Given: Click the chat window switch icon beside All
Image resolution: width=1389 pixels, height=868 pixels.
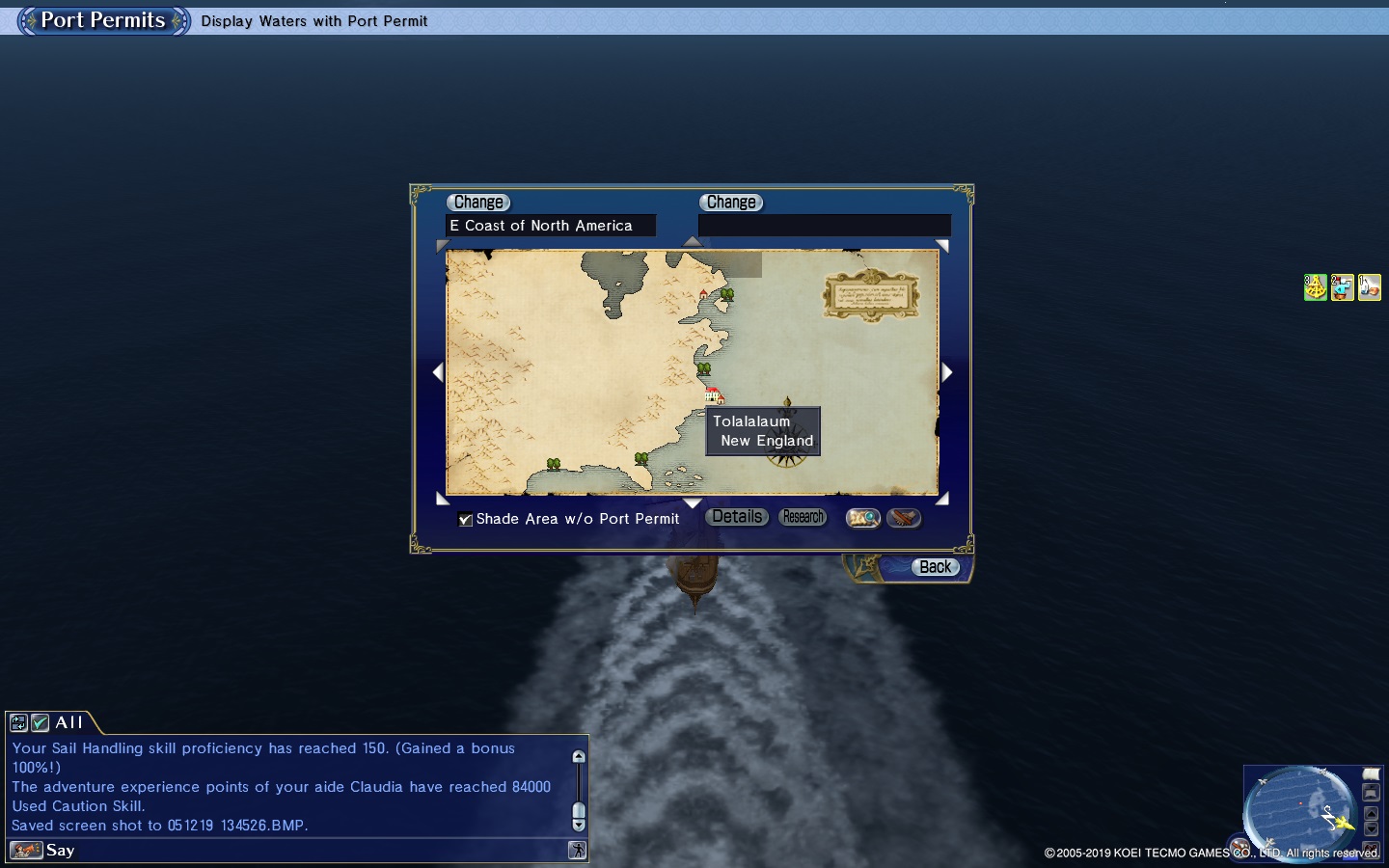Looking at the screenshot, I should 18,722.
